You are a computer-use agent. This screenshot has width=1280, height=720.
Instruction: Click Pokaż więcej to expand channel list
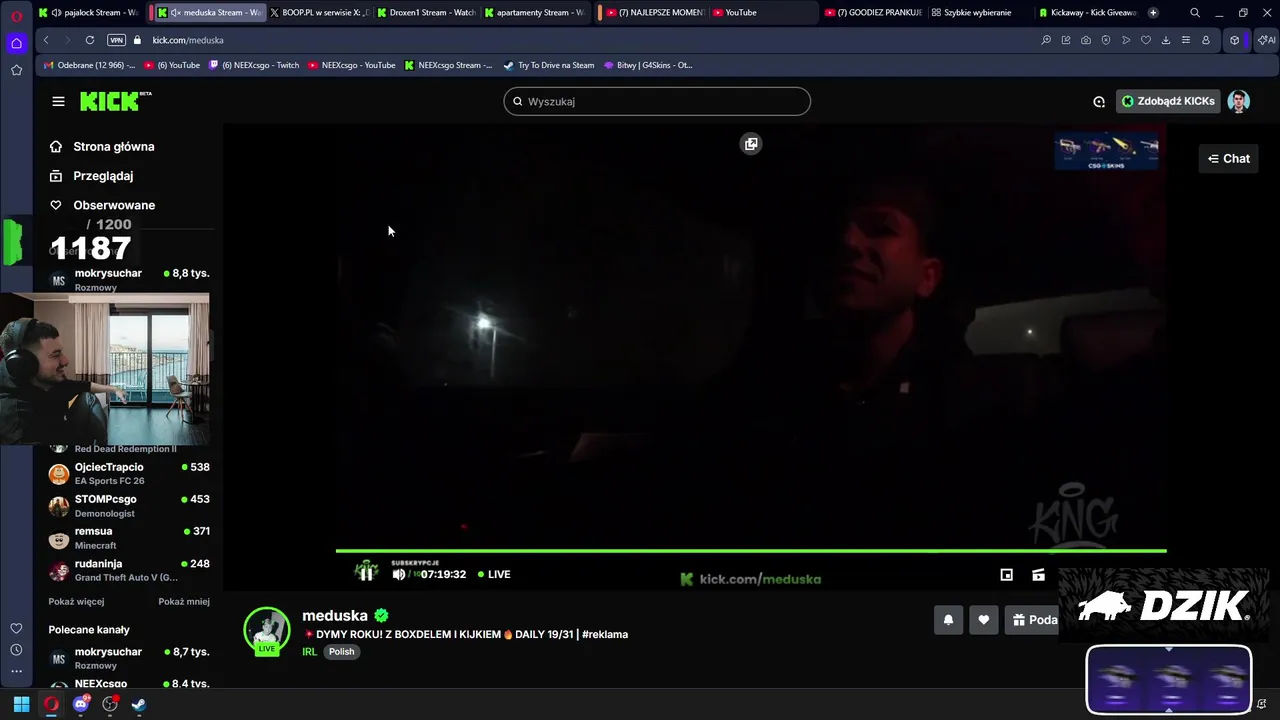(76, 601)
